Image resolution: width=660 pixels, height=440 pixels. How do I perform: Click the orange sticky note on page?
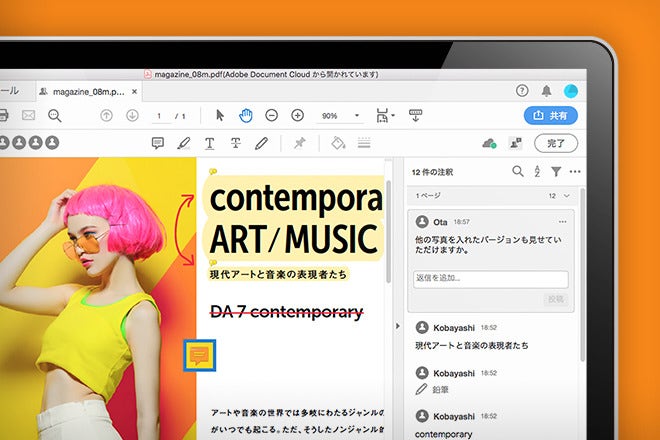[x=200, y=356]
